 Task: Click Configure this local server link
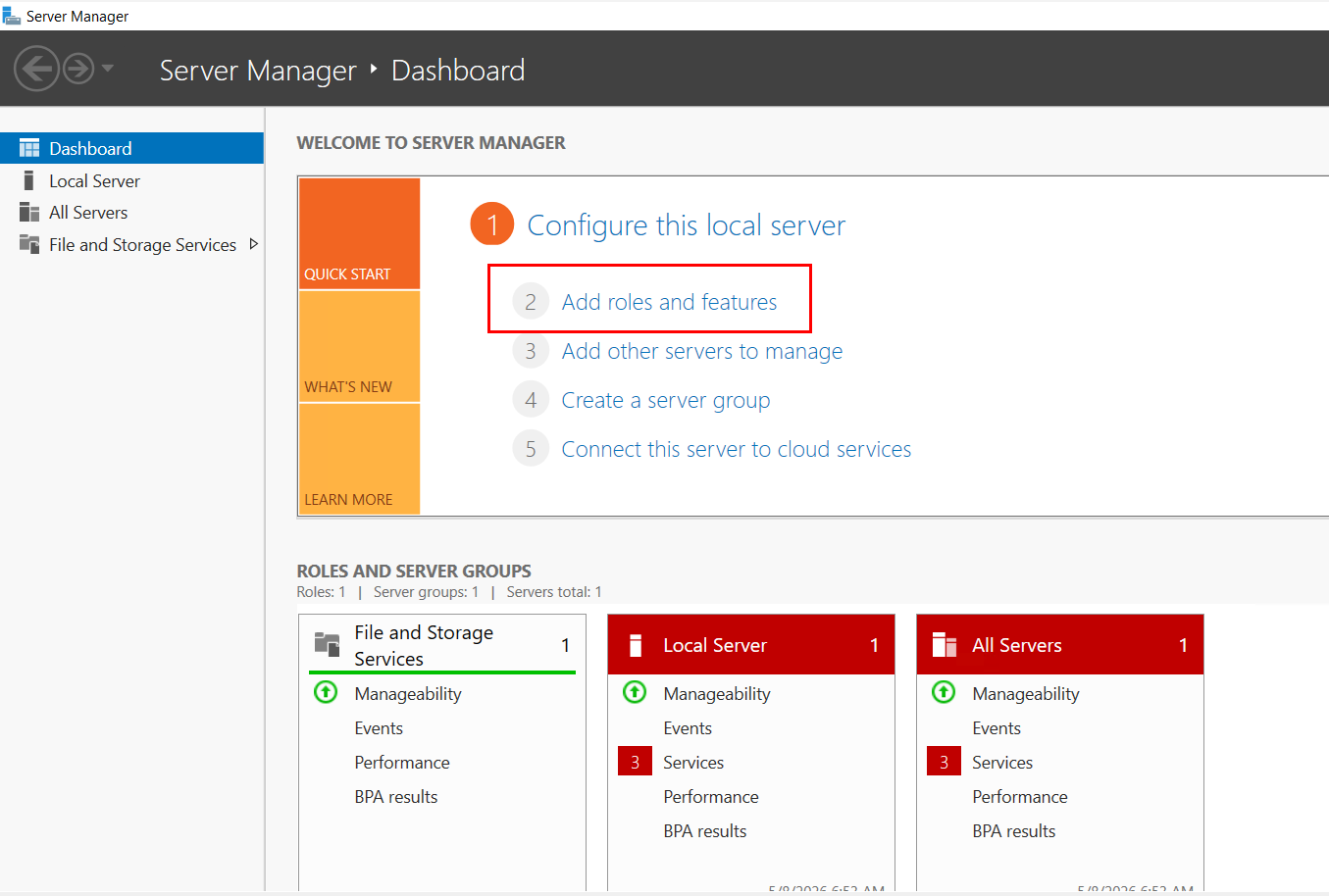[x=687, y=224]
